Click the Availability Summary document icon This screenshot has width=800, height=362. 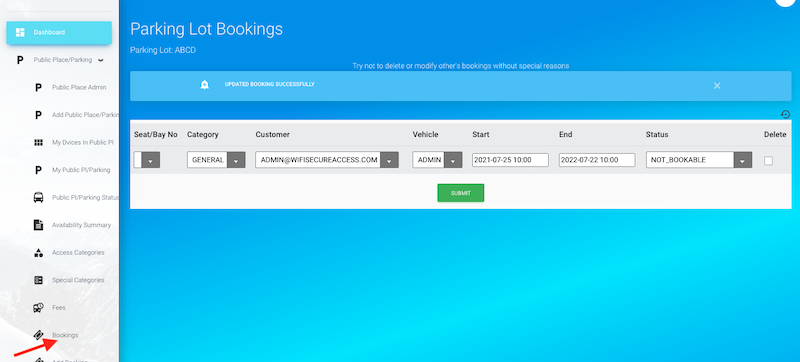pos(38,225)
